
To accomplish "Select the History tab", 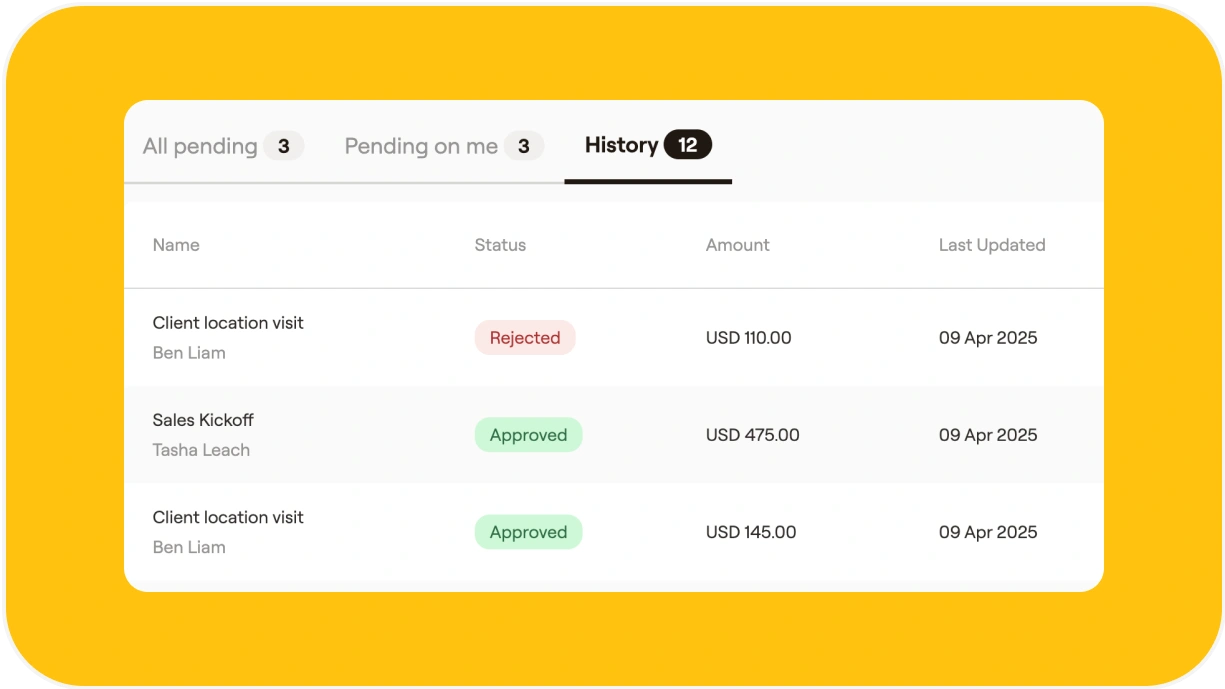I will pos(648,145).
